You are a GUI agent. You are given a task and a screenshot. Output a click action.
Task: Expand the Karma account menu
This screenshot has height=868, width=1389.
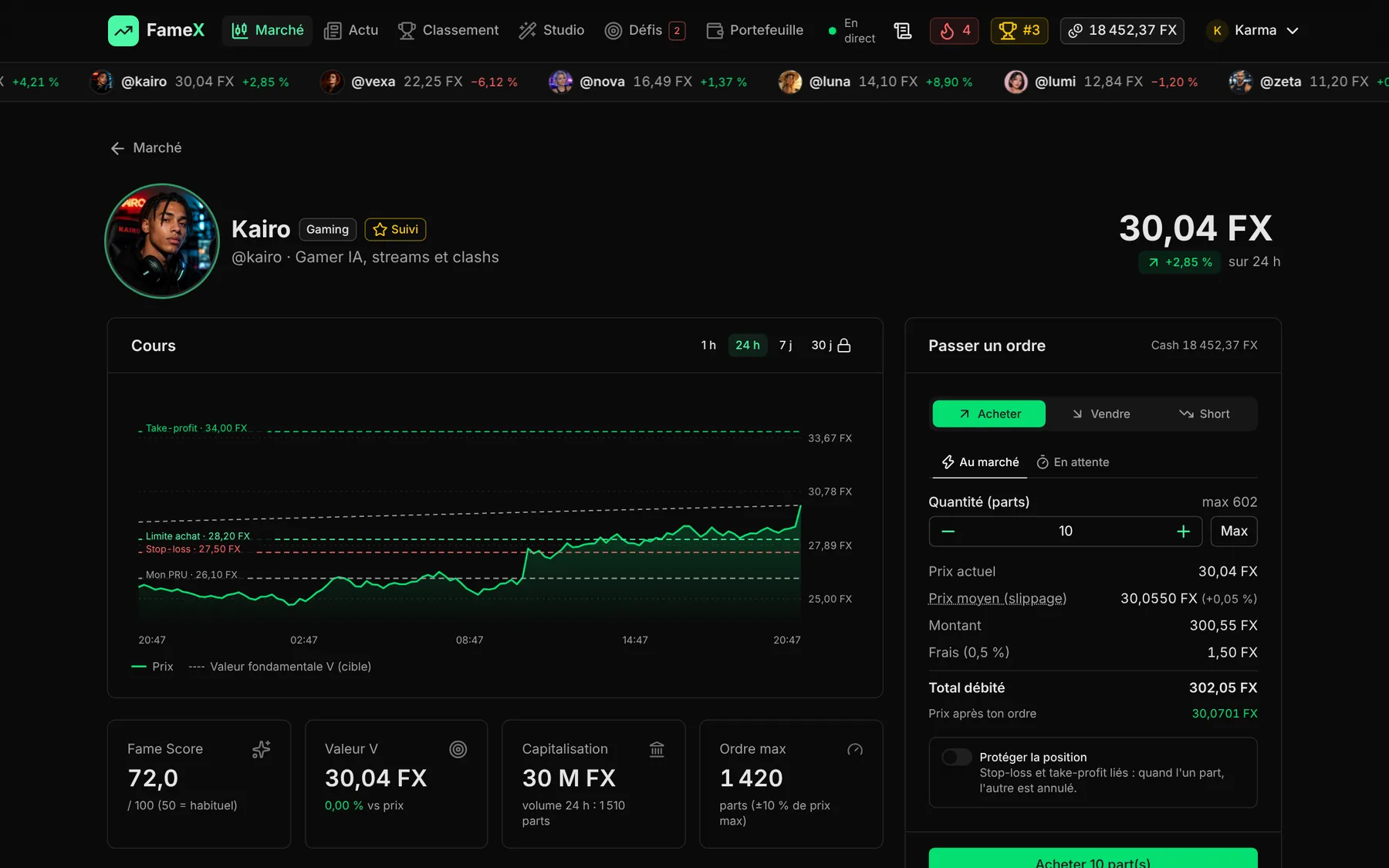coord(1253,31)
